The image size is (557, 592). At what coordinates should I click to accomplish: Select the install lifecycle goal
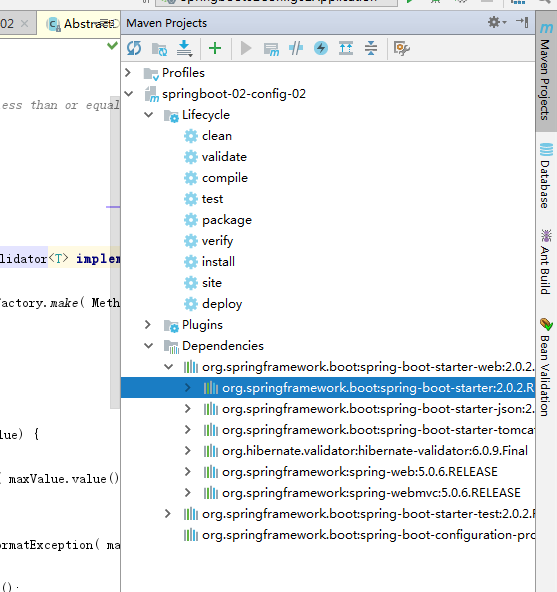pyautogui.click(x=218, y=262)
